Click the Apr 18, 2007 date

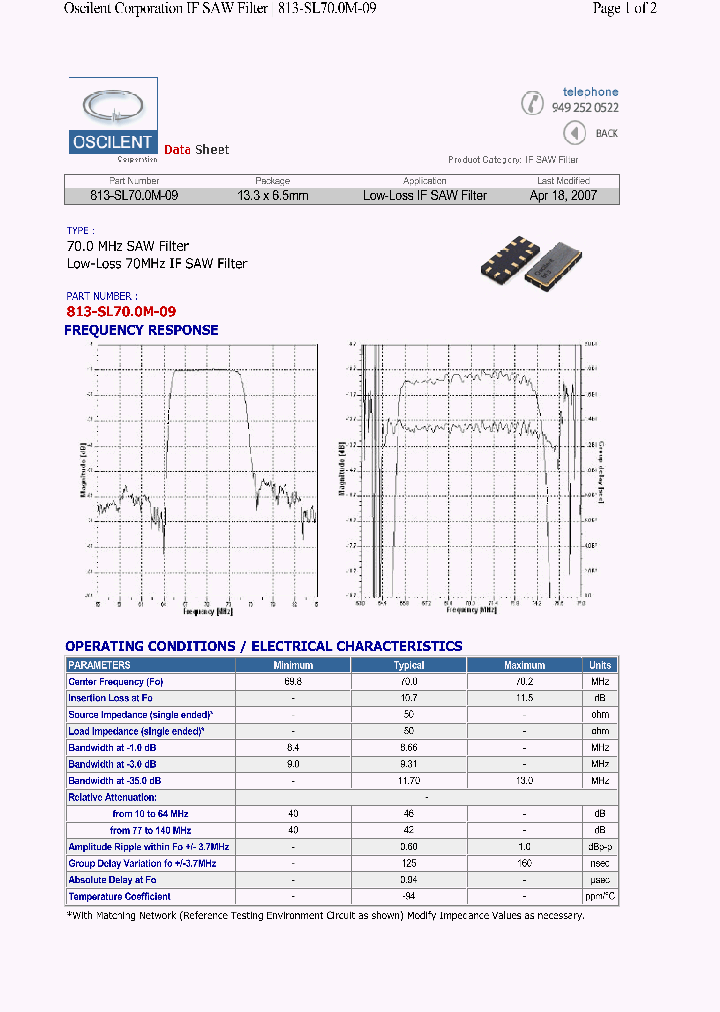tap(563, 196)
